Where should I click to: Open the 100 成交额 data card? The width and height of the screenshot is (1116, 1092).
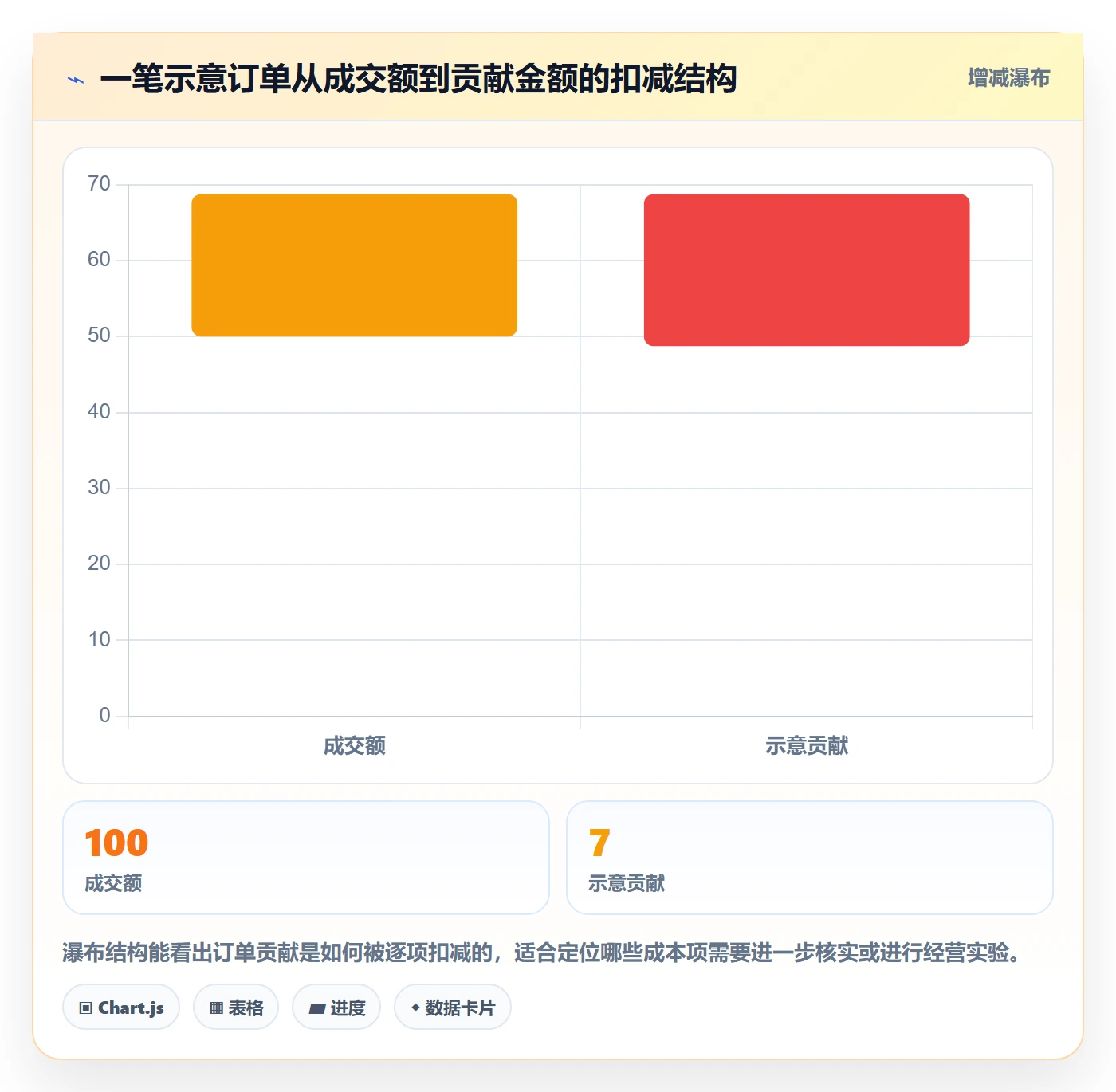pyautogui.click(x=306, y=858)
